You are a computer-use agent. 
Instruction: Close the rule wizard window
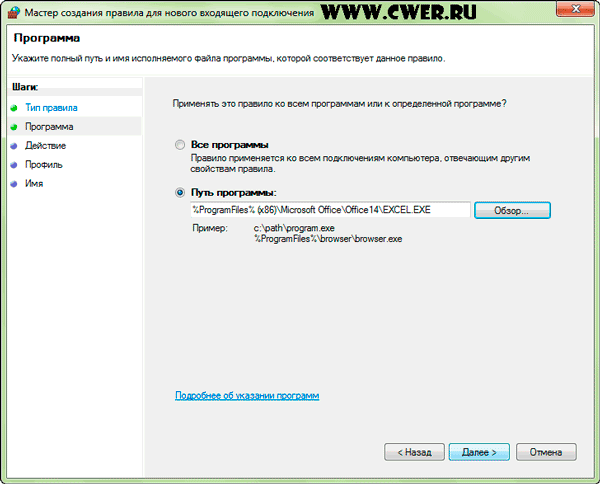pyautogui.click(x=575, y=10)
